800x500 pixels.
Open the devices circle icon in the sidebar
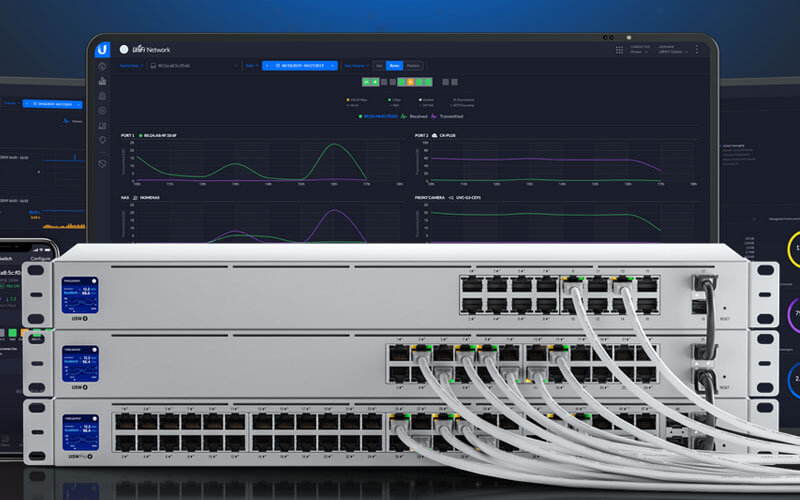tap(102, 110)
